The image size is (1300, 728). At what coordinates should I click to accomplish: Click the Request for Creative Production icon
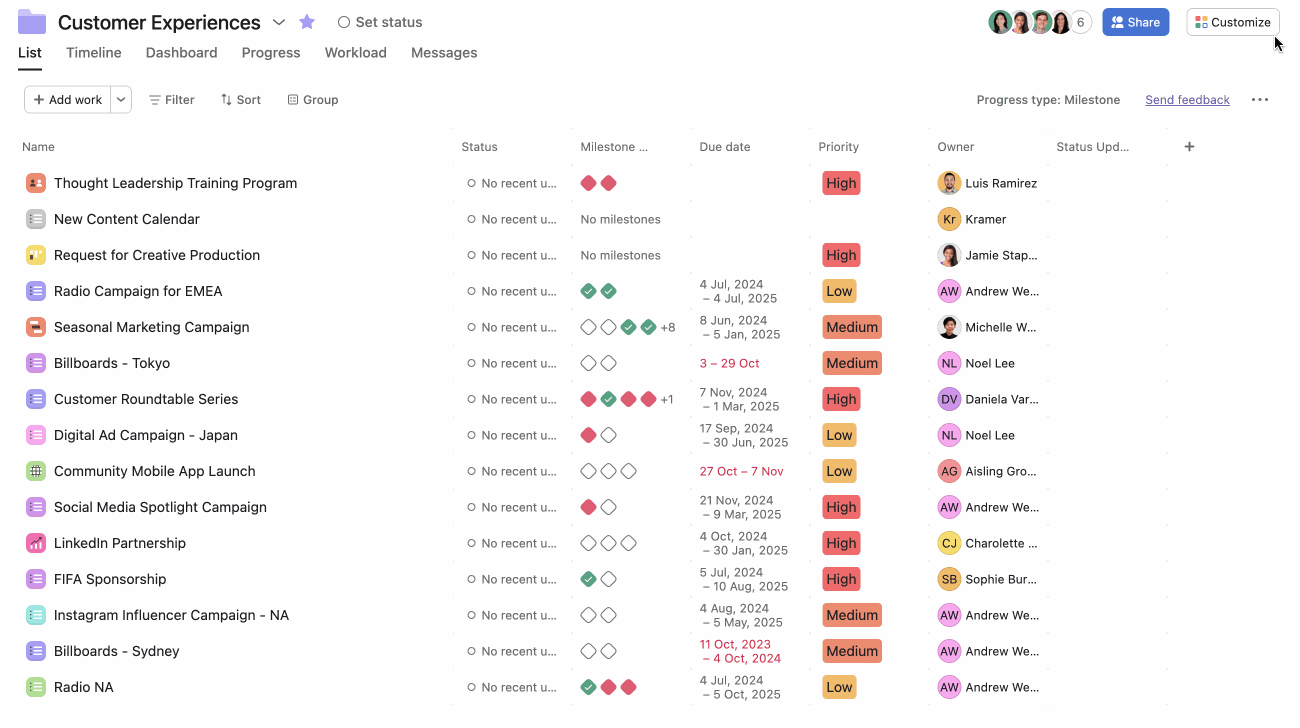[x=36, y=255]
